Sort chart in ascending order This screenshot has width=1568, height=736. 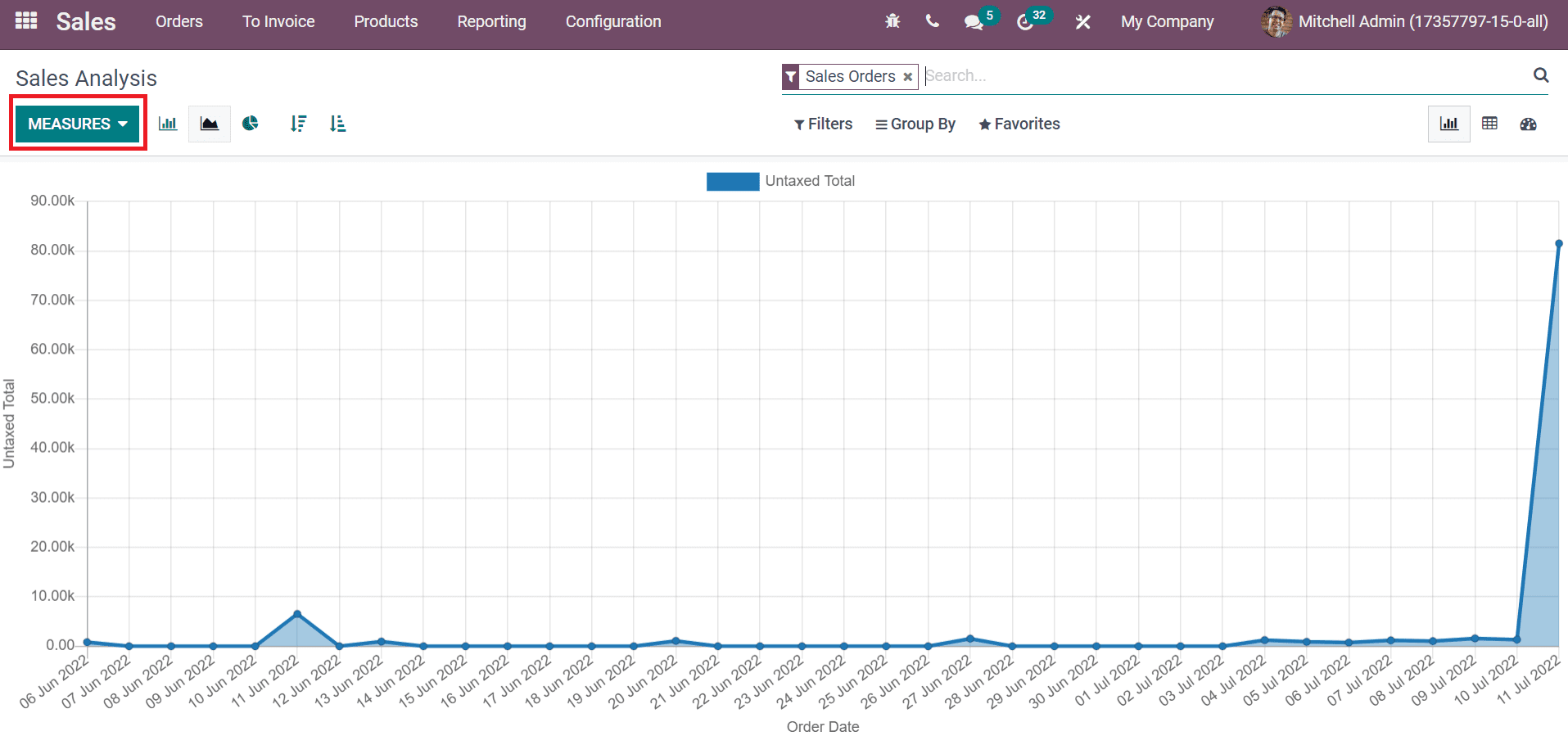(x=337, y=124)
